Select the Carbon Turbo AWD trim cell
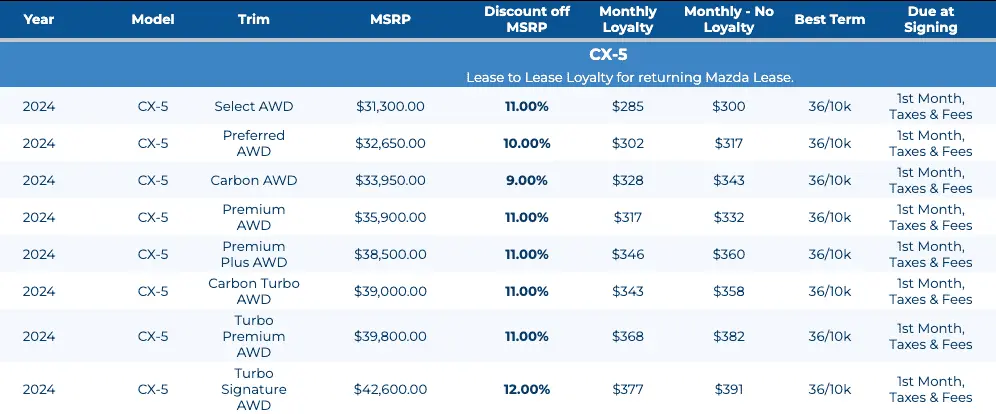This screenshot has width=996, height=414. click(x=254, y=291)
